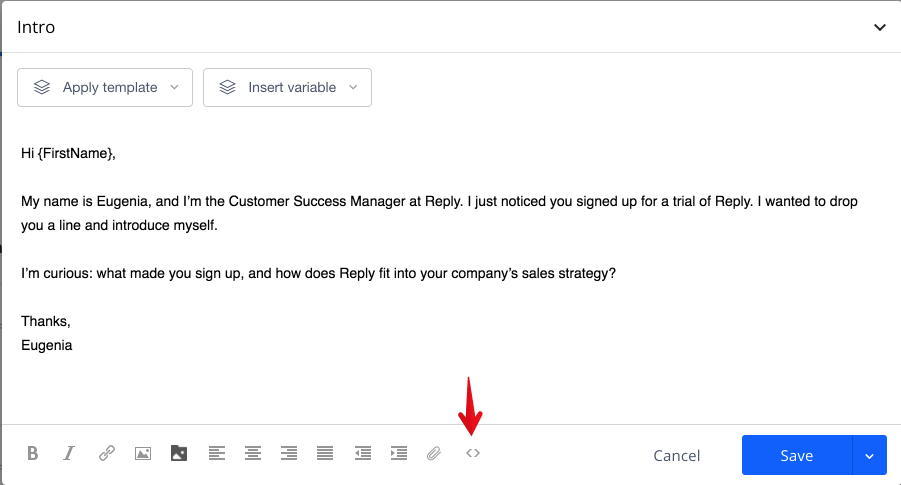Justify the email text
The image size is (901, 485).
(325, 453)
